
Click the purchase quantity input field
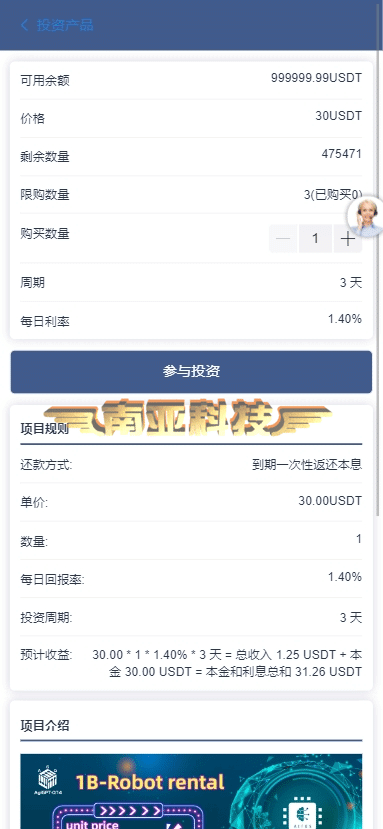point(315,239)
